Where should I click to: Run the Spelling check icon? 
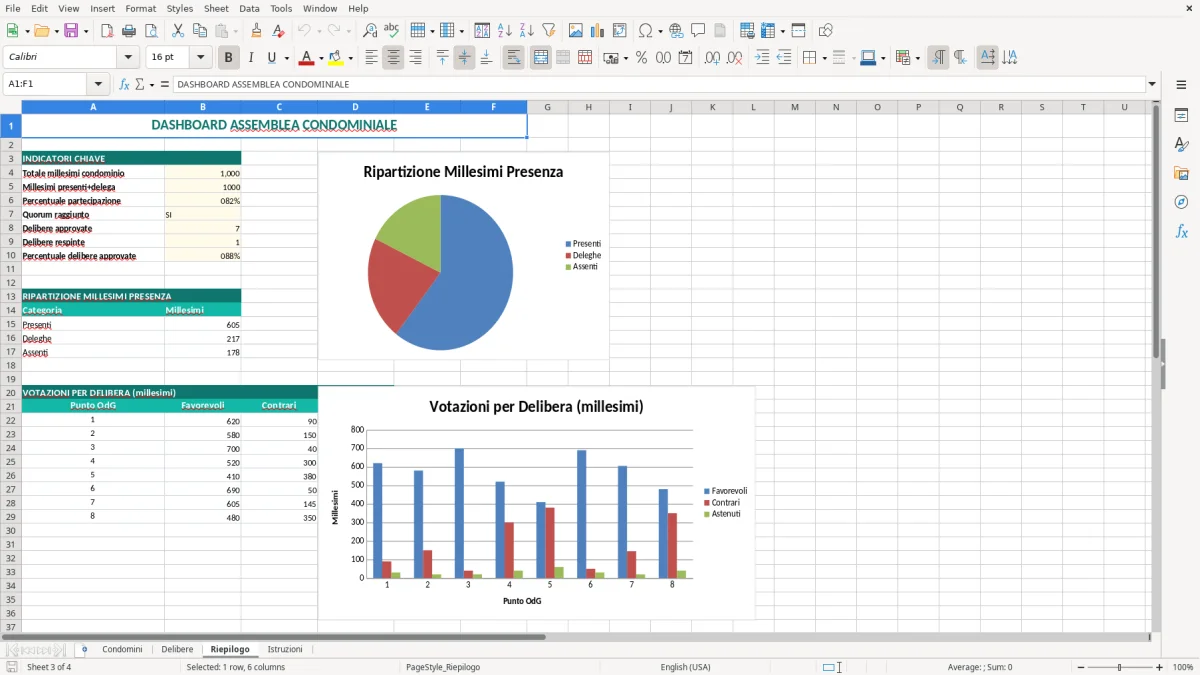coord(392,31)
